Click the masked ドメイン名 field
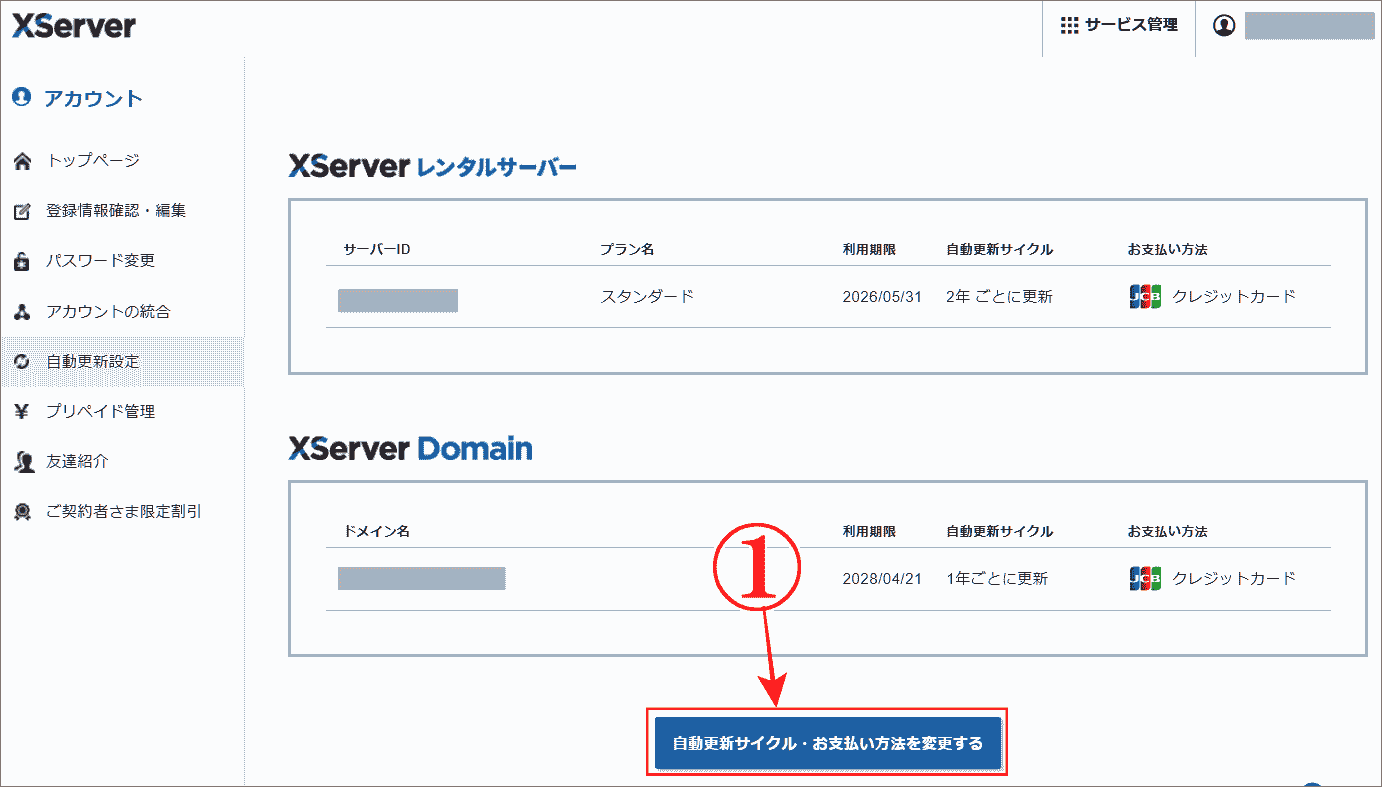The width and height of the screenshot is (1382, 787). click(x=420, y=577)
